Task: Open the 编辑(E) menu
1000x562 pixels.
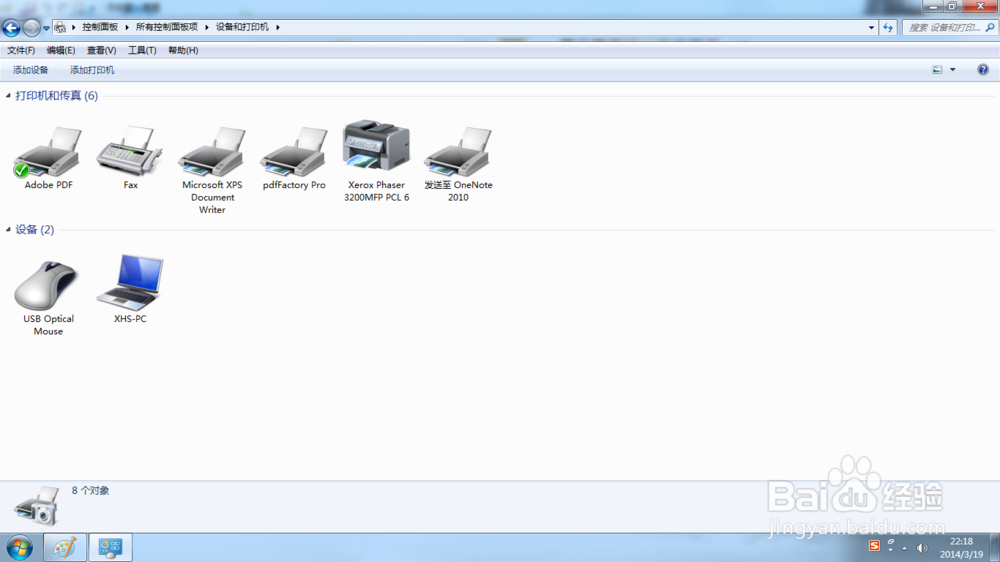Action: (x=61, y=50)
